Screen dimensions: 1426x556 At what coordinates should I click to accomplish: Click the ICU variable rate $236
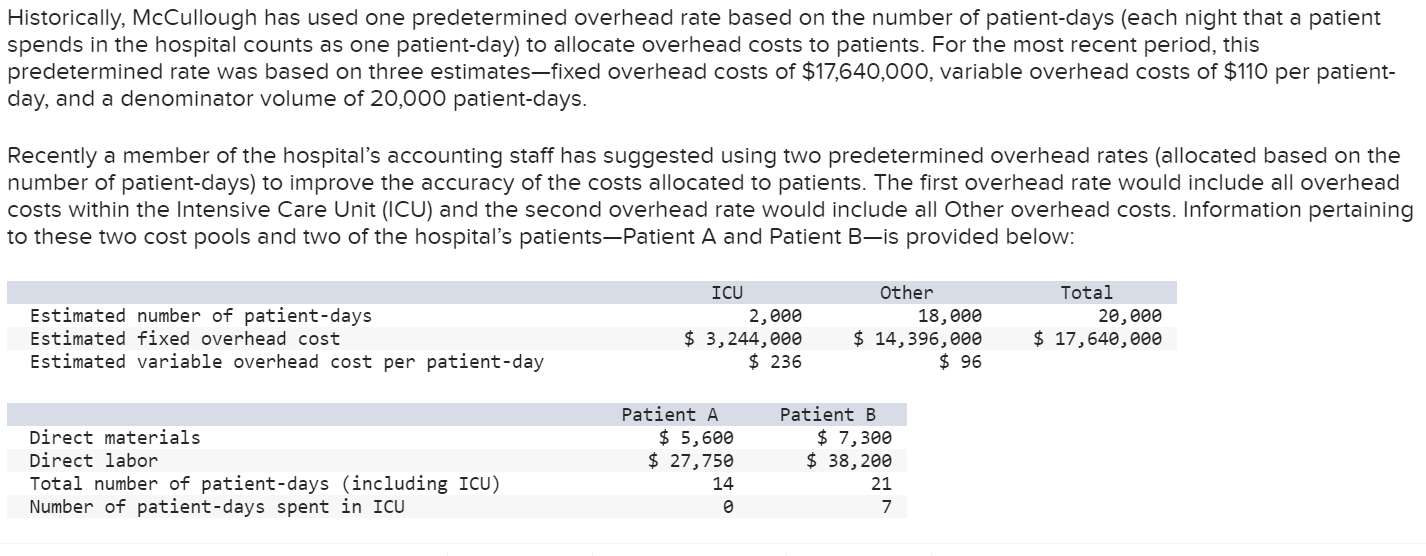coord(776,362)
